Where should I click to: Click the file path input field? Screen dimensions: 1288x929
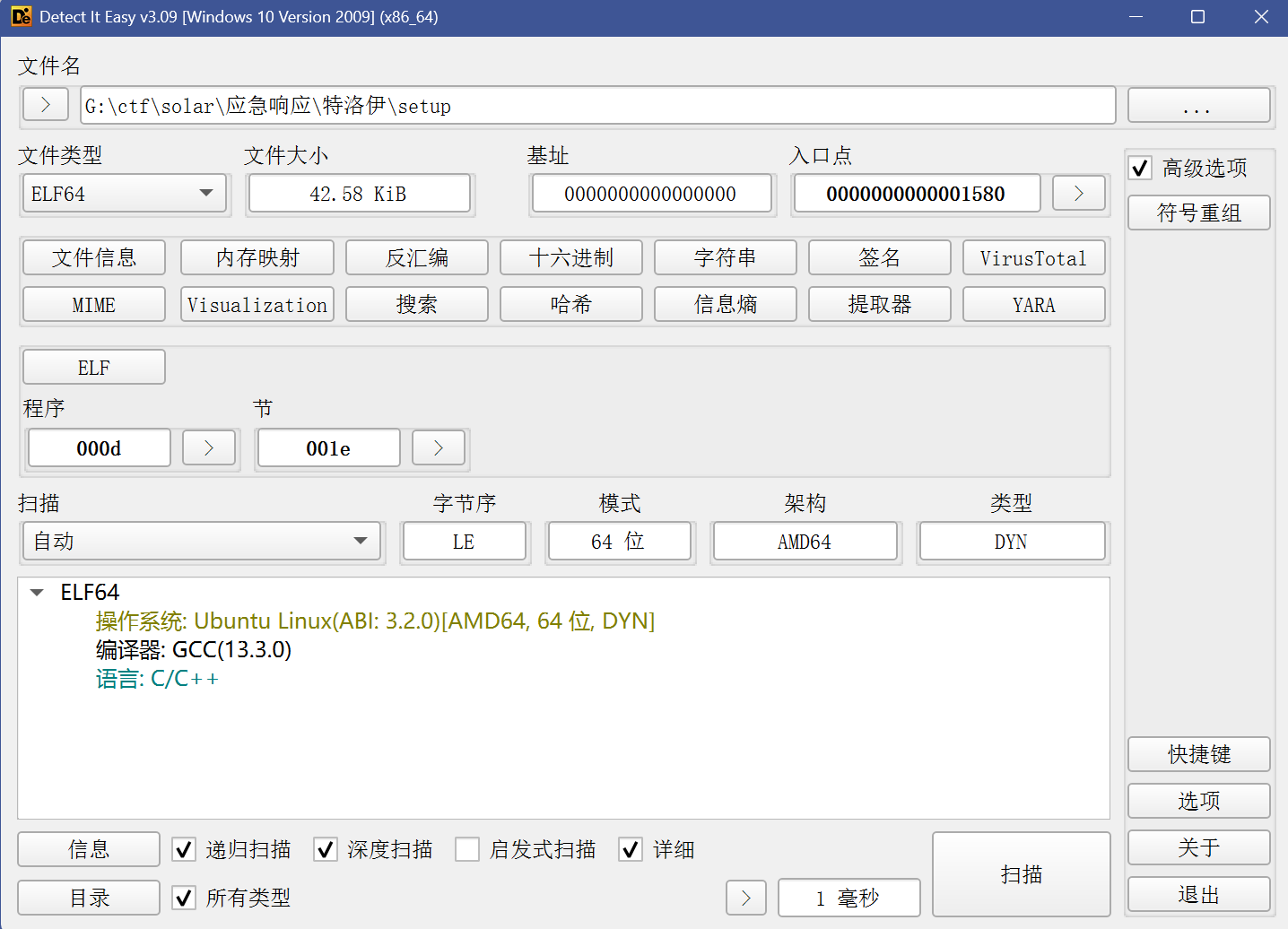(596, 106)
